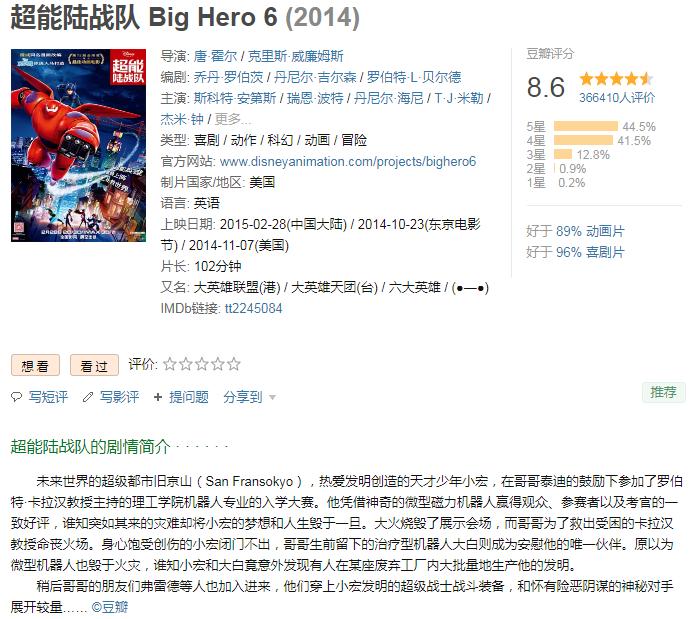Image resolution: width=695 pixels, height=619 pixels.
Task: Click the plus icon beside 提问题
Action: click(x=158, y=397)
